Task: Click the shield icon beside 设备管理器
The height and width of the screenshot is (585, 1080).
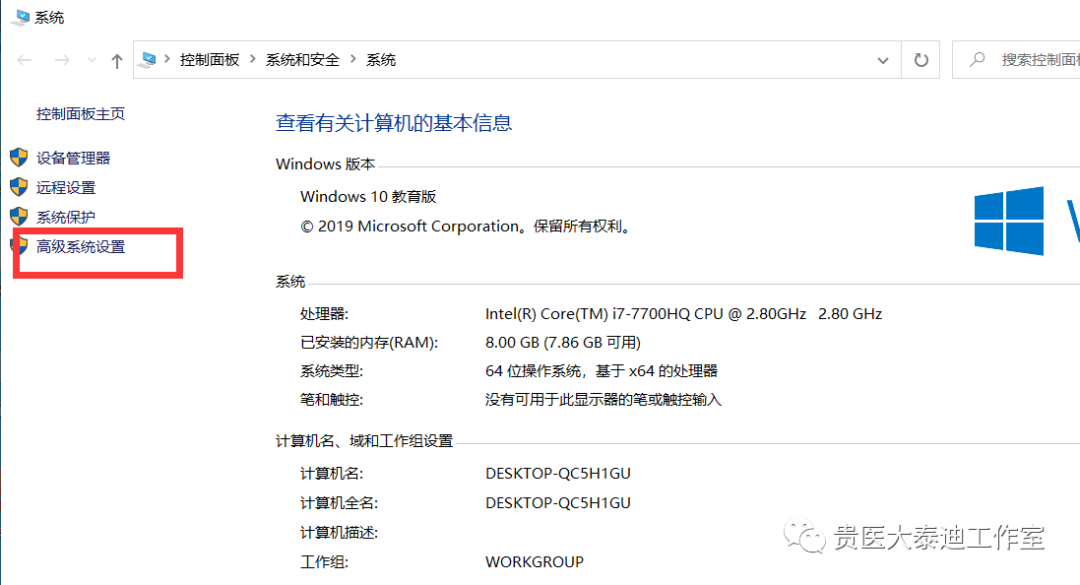Action: pyautogui.click(x=19, y=157)
